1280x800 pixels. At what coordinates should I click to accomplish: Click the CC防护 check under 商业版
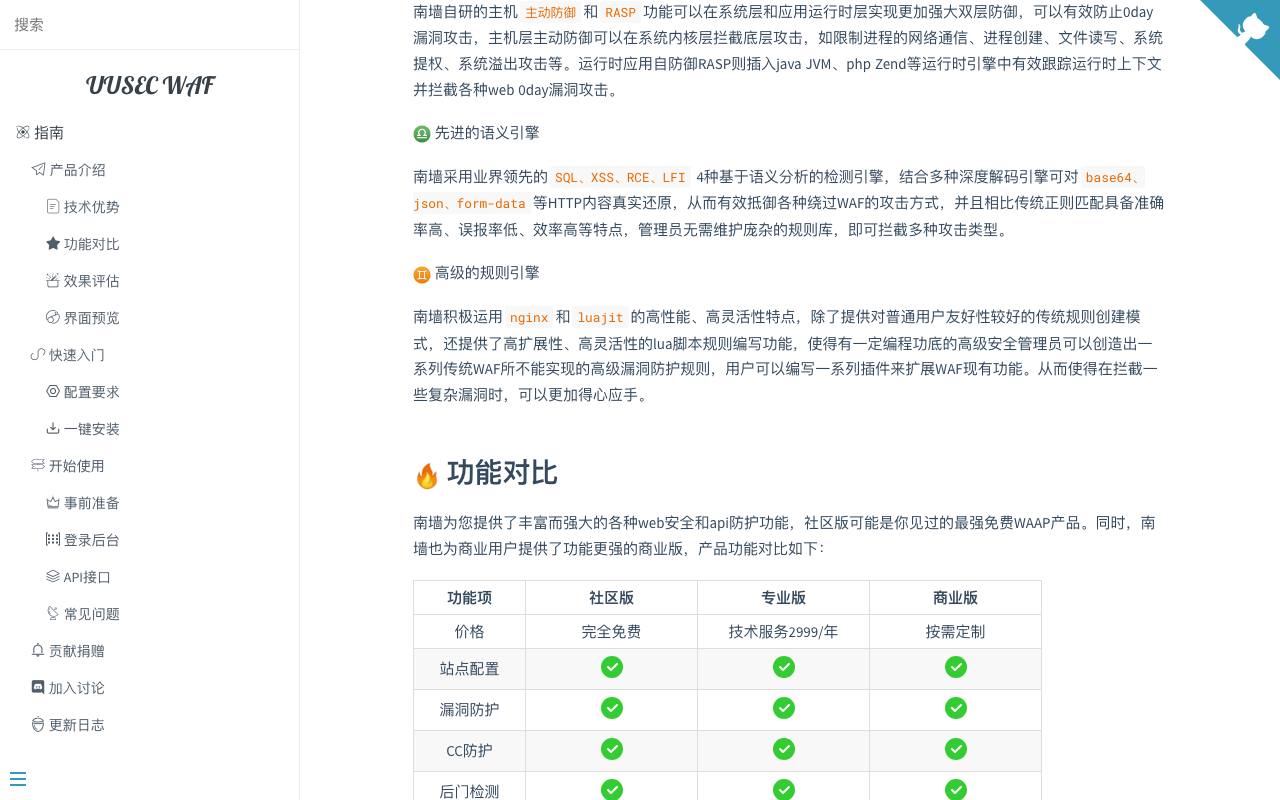point(956,749)
